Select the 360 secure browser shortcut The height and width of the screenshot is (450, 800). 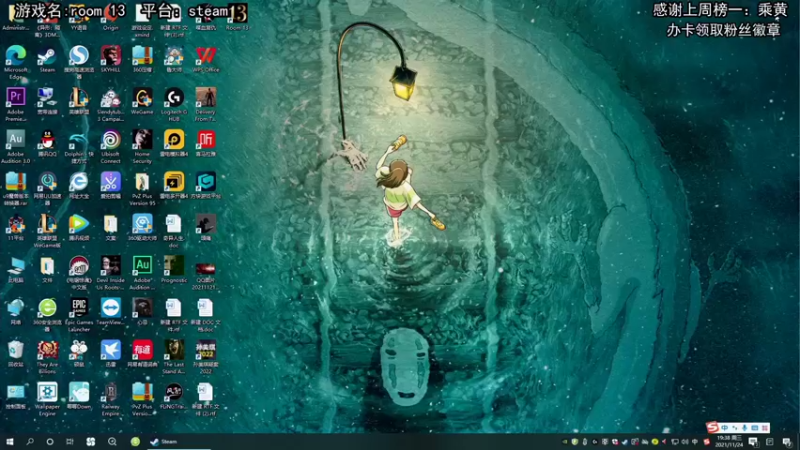click(47, 310)
